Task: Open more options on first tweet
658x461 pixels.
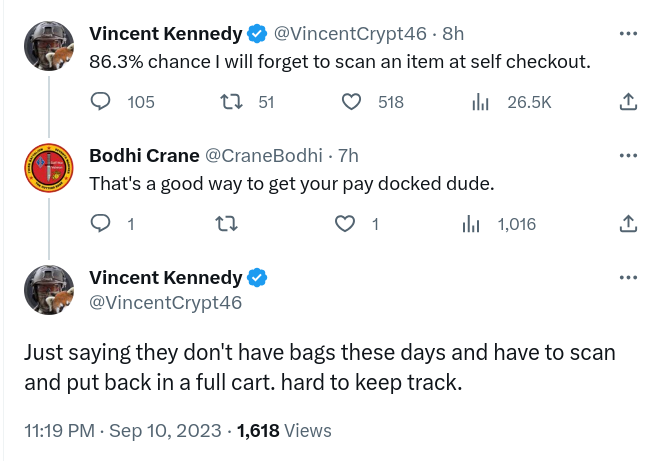Action: pos(628,33)
